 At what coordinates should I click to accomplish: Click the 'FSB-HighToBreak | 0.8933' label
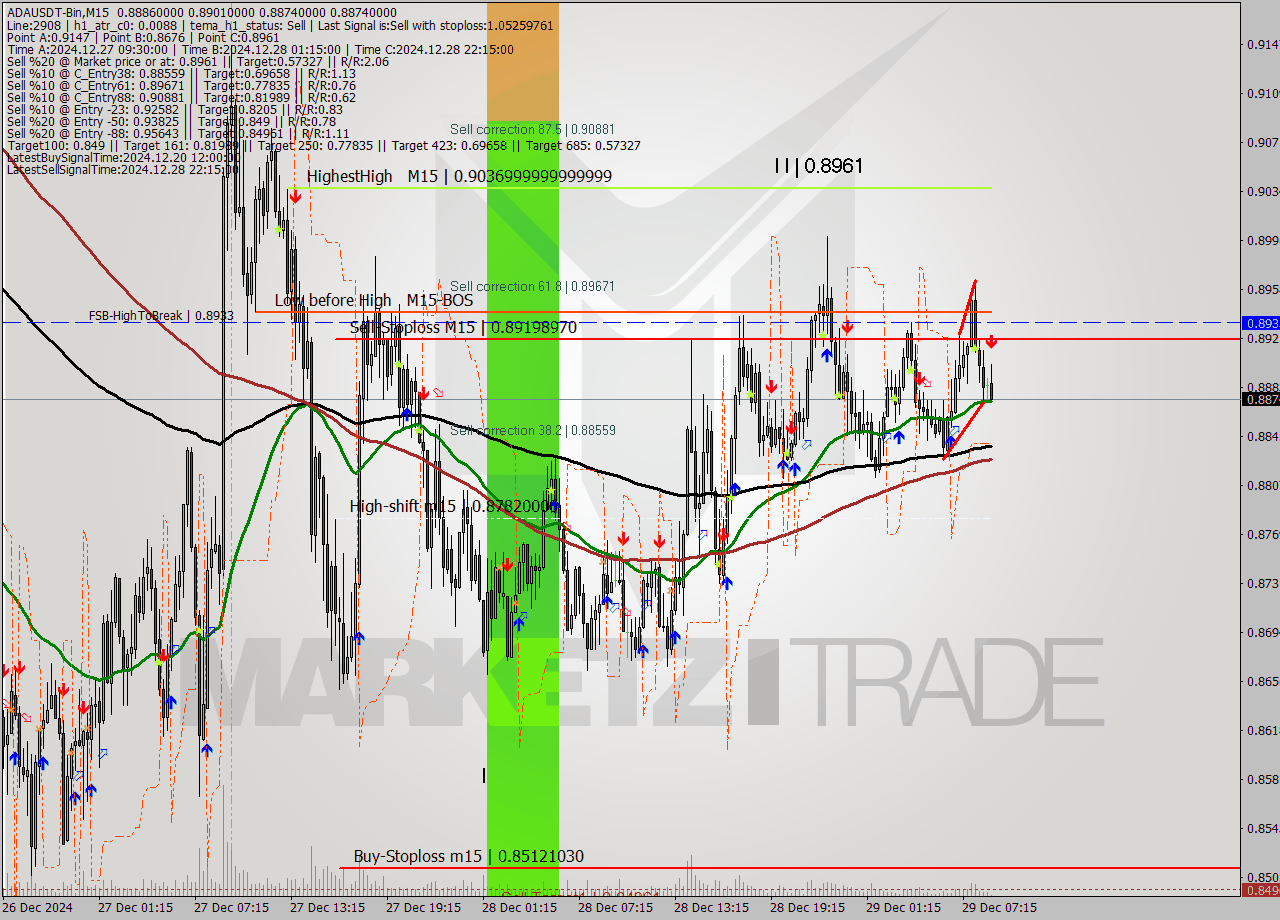161,316
